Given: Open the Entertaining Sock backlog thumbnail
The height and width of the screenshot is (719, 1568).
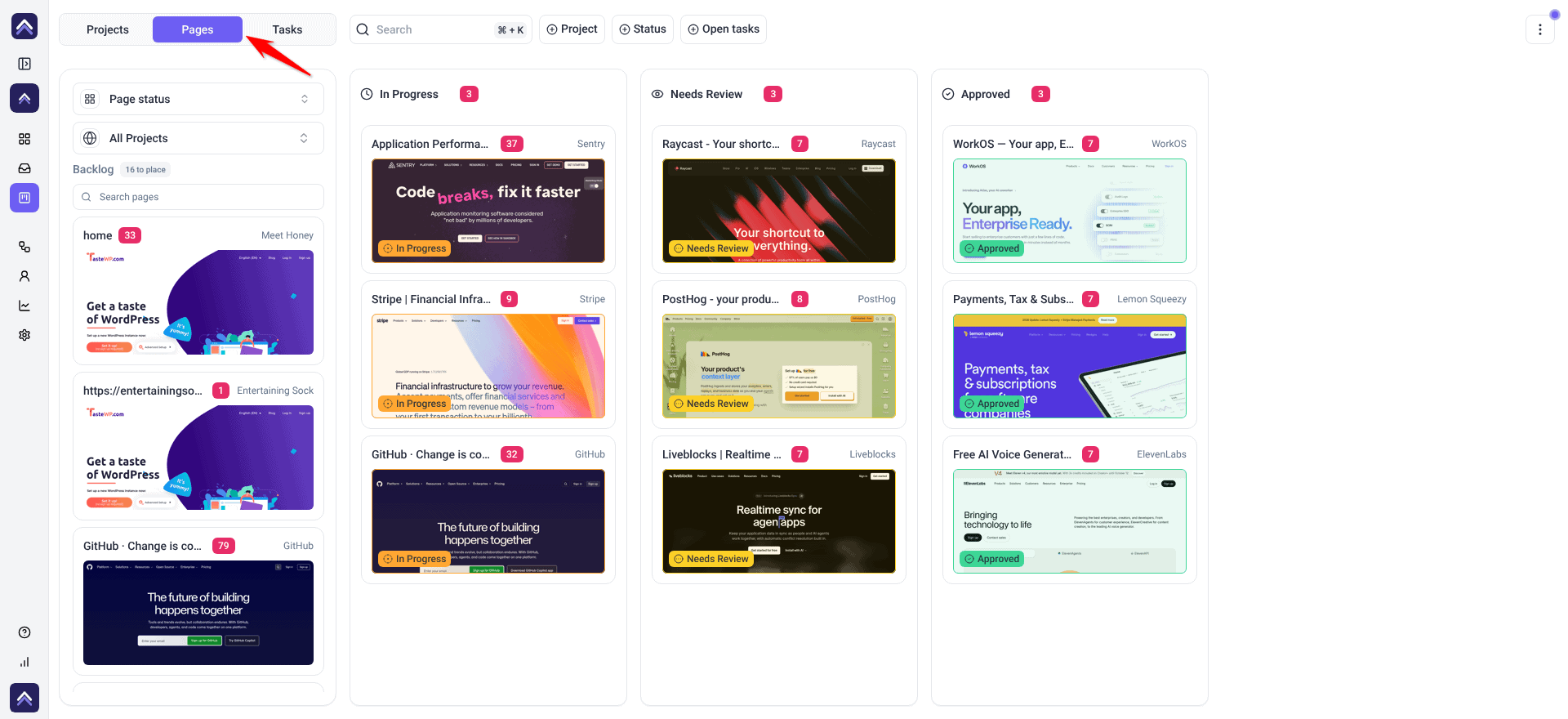Looking at the screenshot, I should 198,458.
